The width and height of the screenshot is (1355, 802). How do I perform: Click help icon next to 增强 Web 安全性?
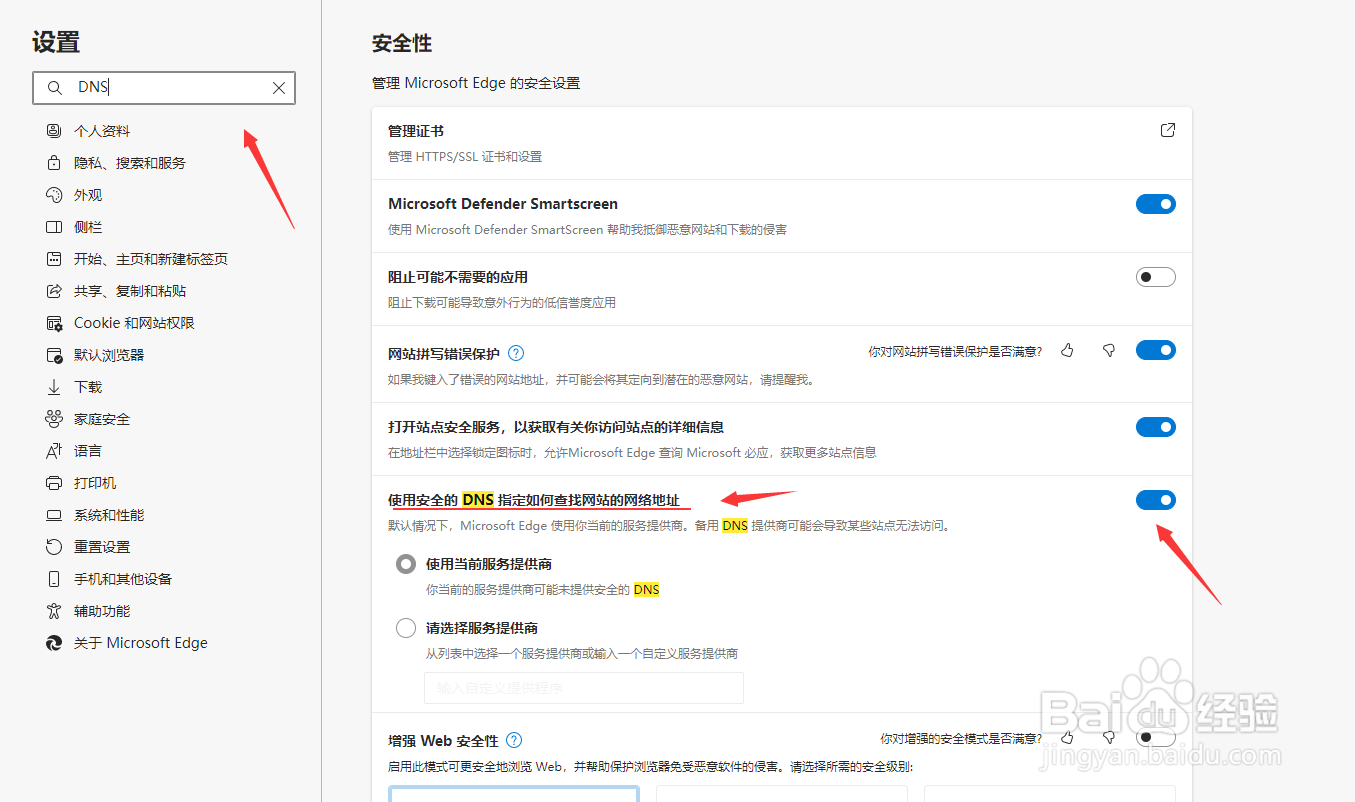coord(514,740)
